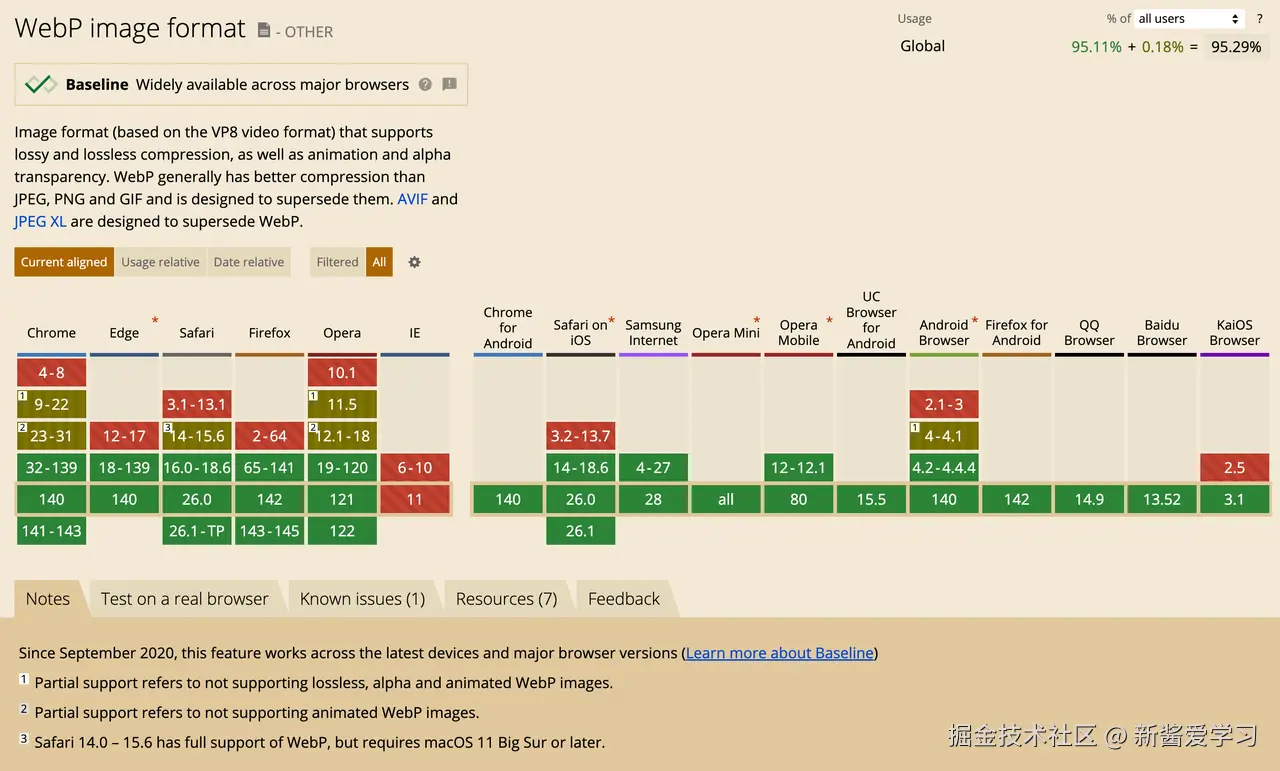
Task: Click Android Browser 2.1-3 cell
Action: tap(944, 404)
